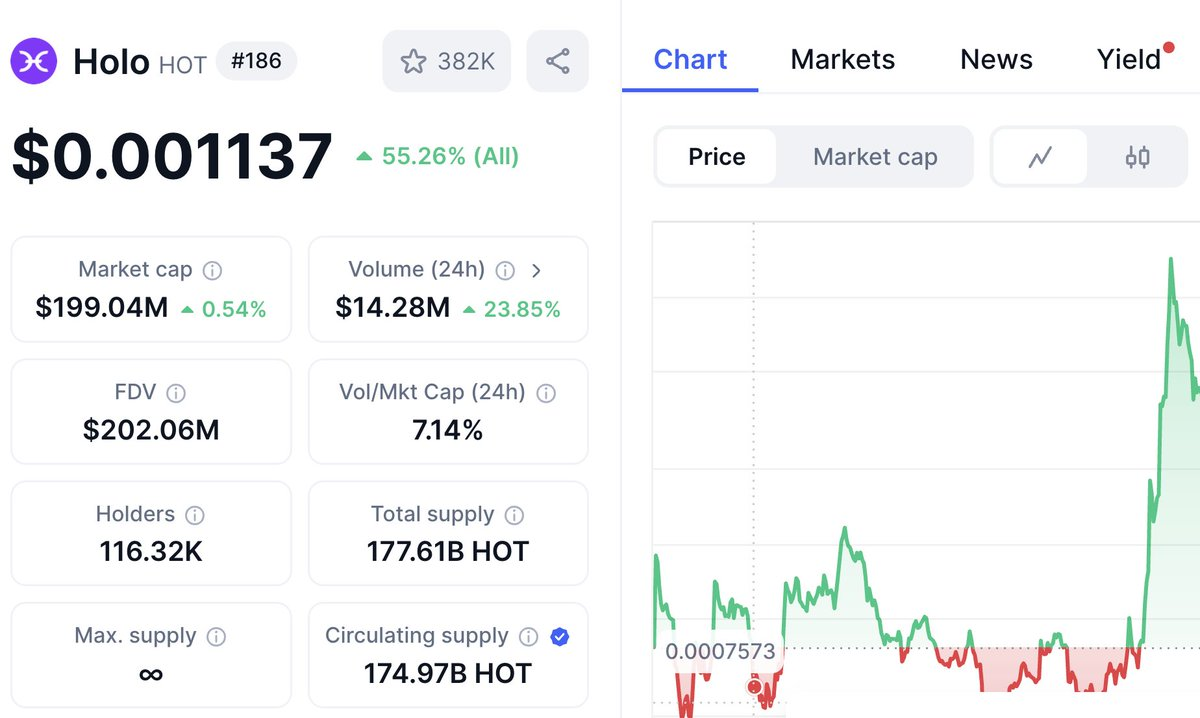1200x718 pixels.
Task: Click Holders info icon
Action: pos(195,515)
